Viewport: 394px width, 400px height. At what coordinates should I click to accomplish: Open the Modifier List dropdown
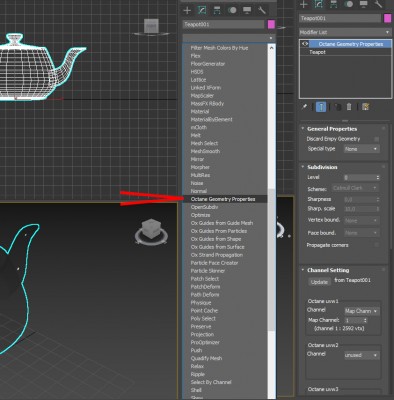[x=345, y=32]
